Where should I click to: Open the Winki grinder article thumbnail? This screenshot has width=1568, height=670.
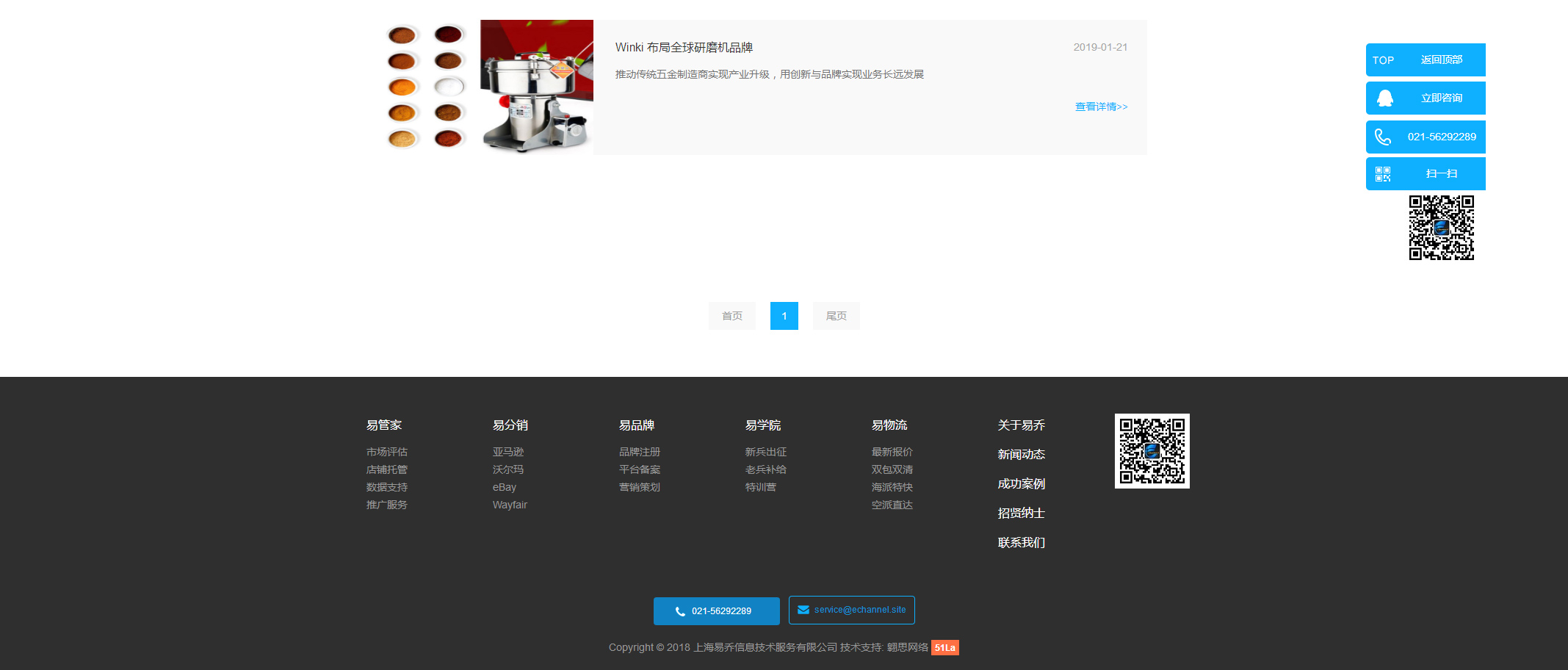click(488, 87)
